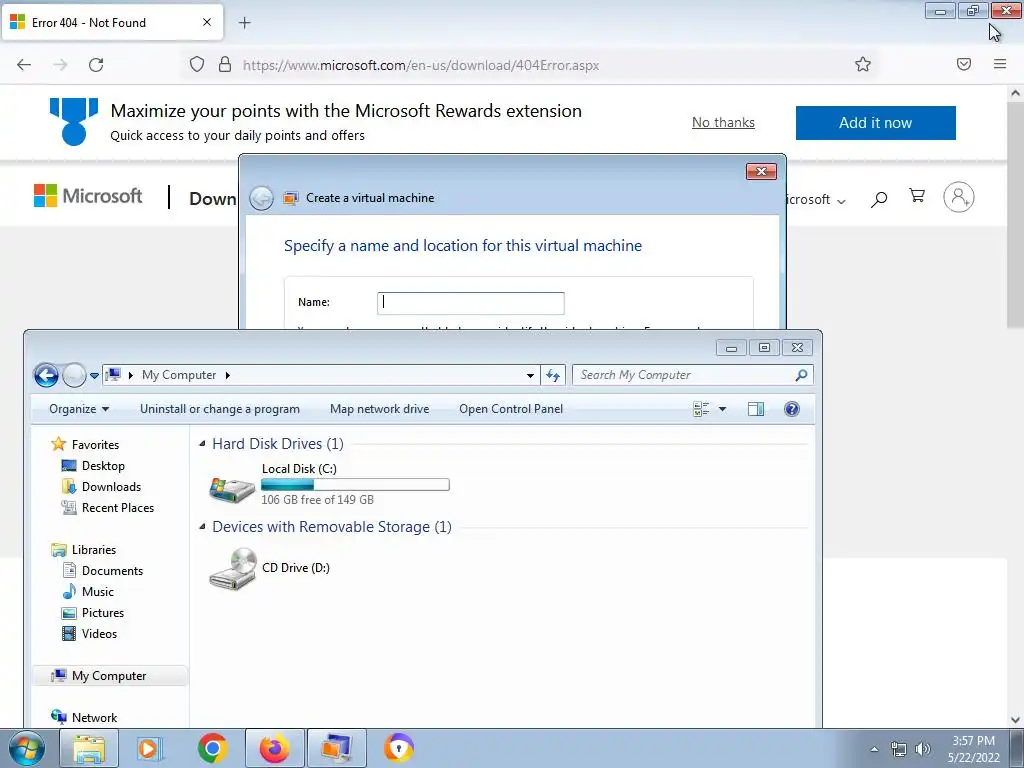Bookmark this page with the star icon

(x=863, y=64)
